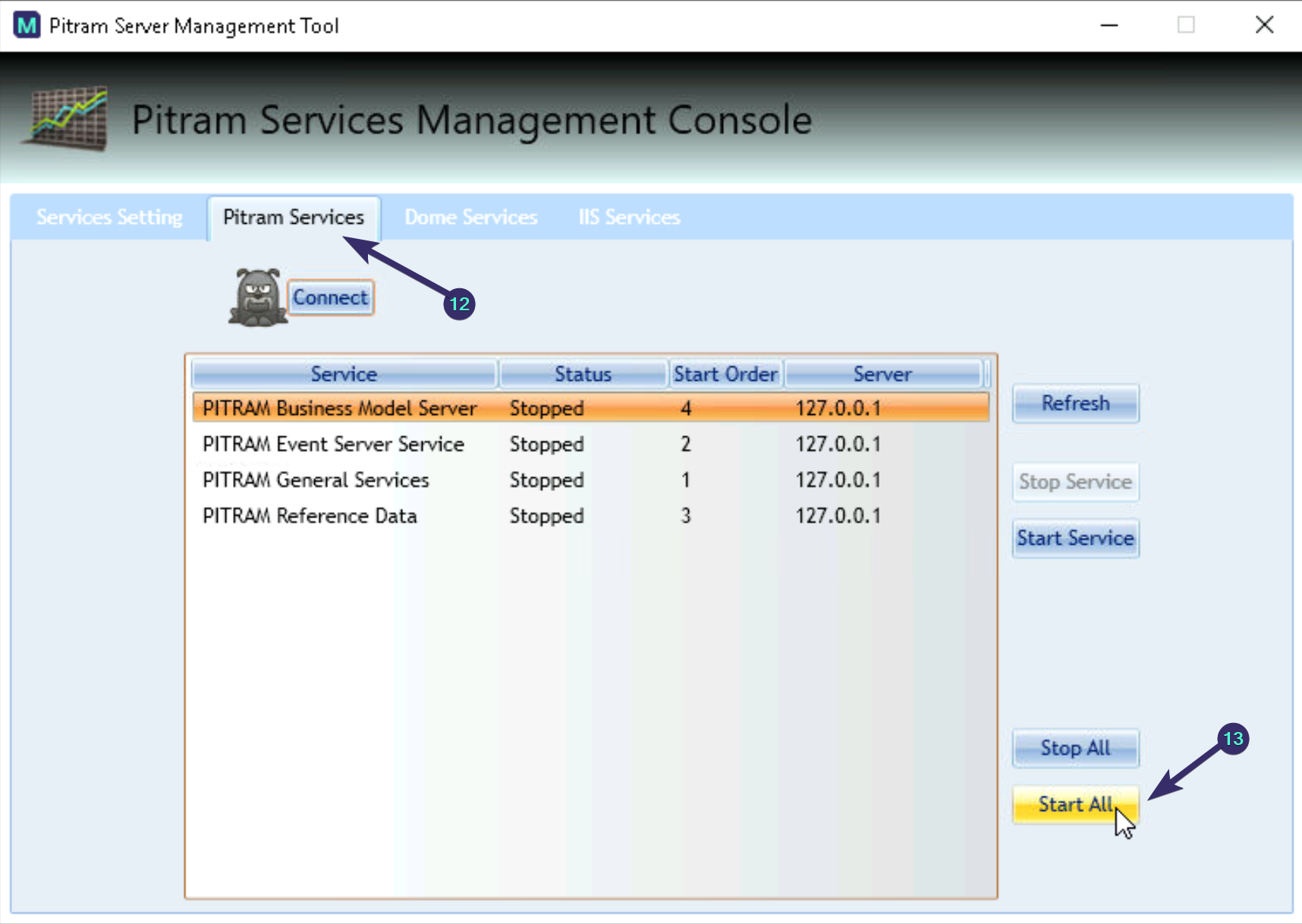Switch to the IIS Services tab
This screenshot has height=924, width=1302.
tap(628, 217)
